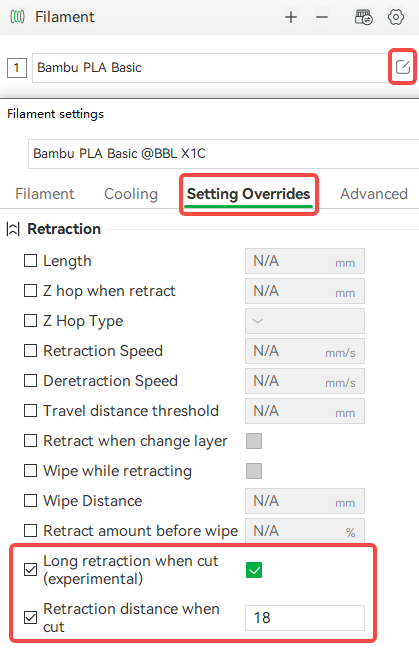
Task: Collapse the Retraction section
Action: pyautogui.click(x=13, y=229)
